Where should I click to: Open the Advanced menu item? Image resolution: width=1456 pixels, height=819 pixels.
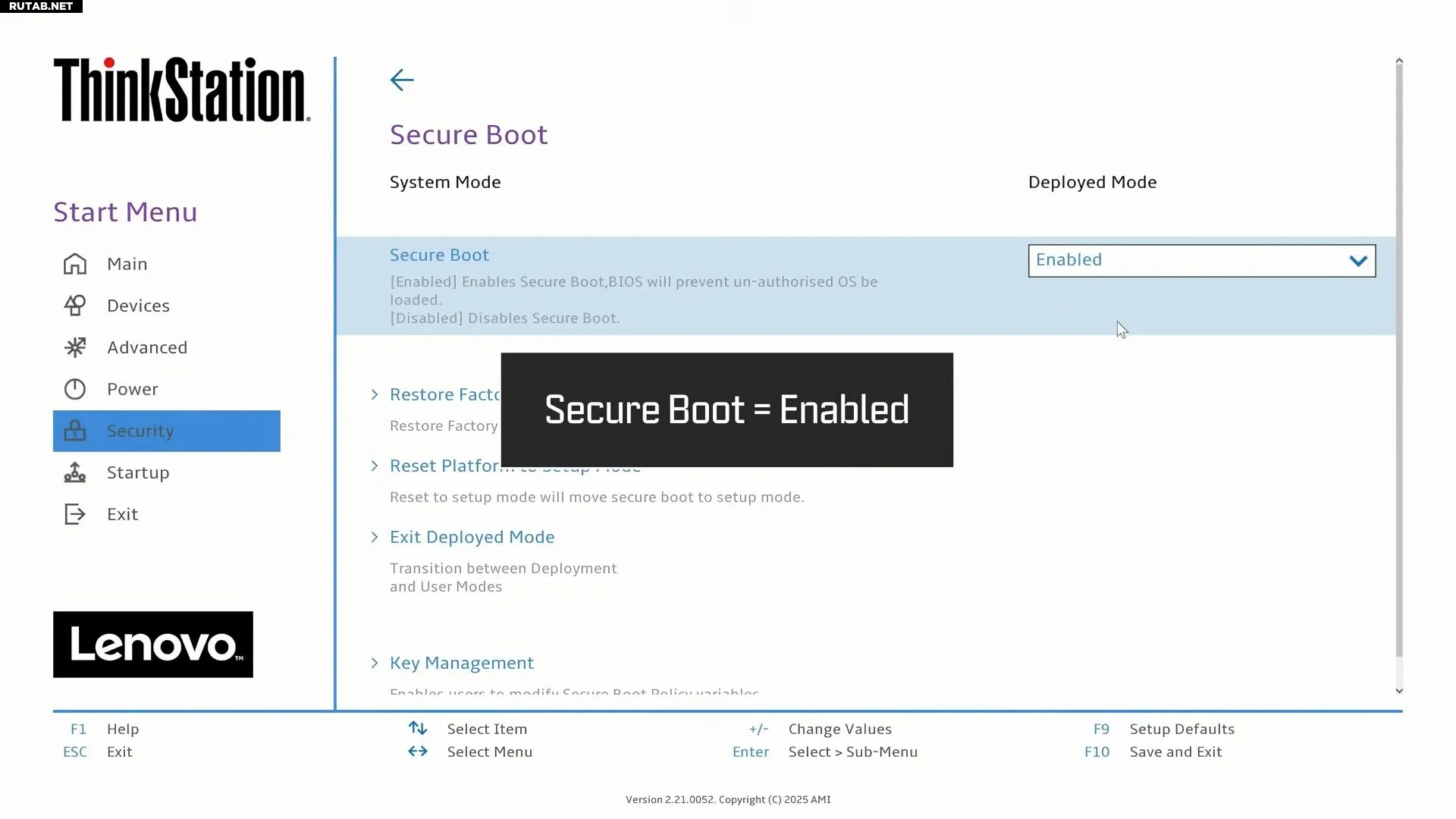(147, 347)
